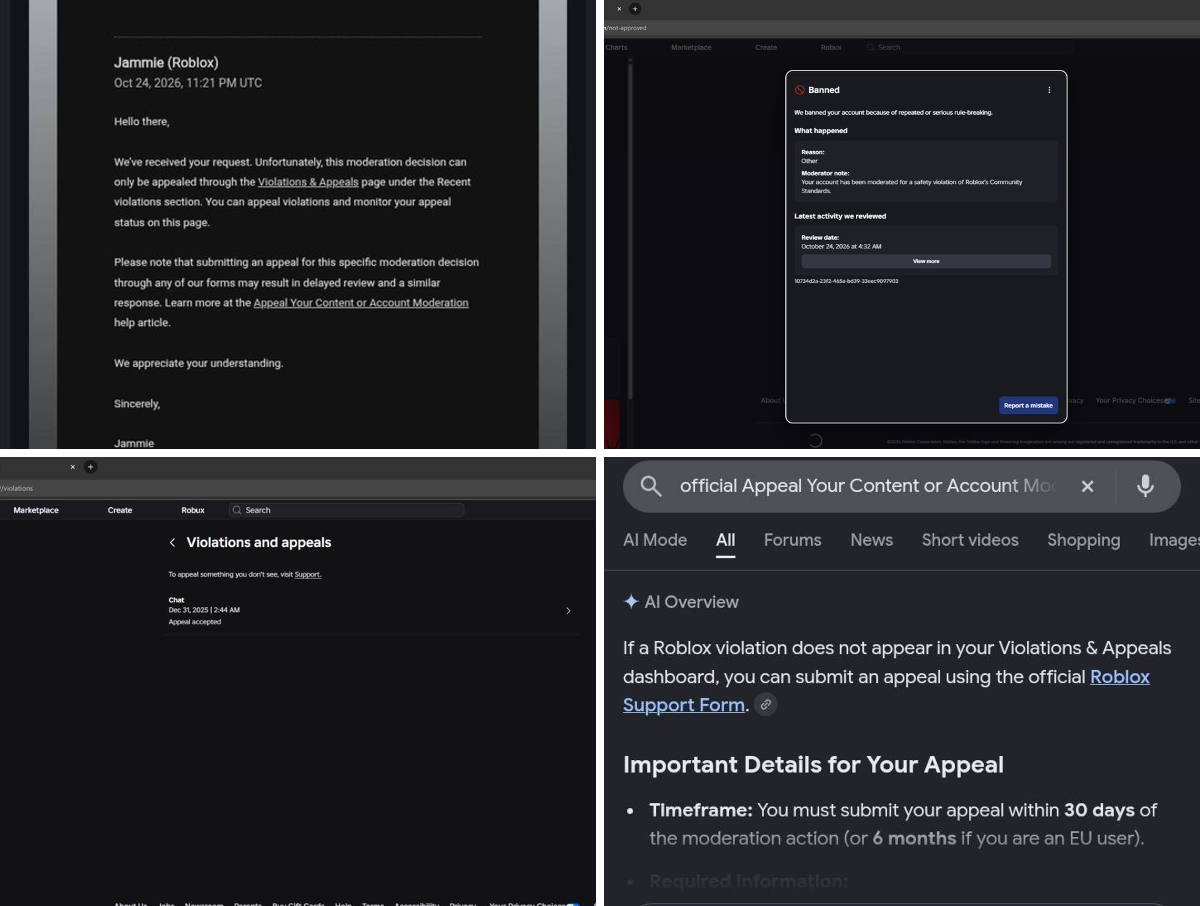Click into the Google search query text
Viewport: 1200px width, 906px height.
867,486
